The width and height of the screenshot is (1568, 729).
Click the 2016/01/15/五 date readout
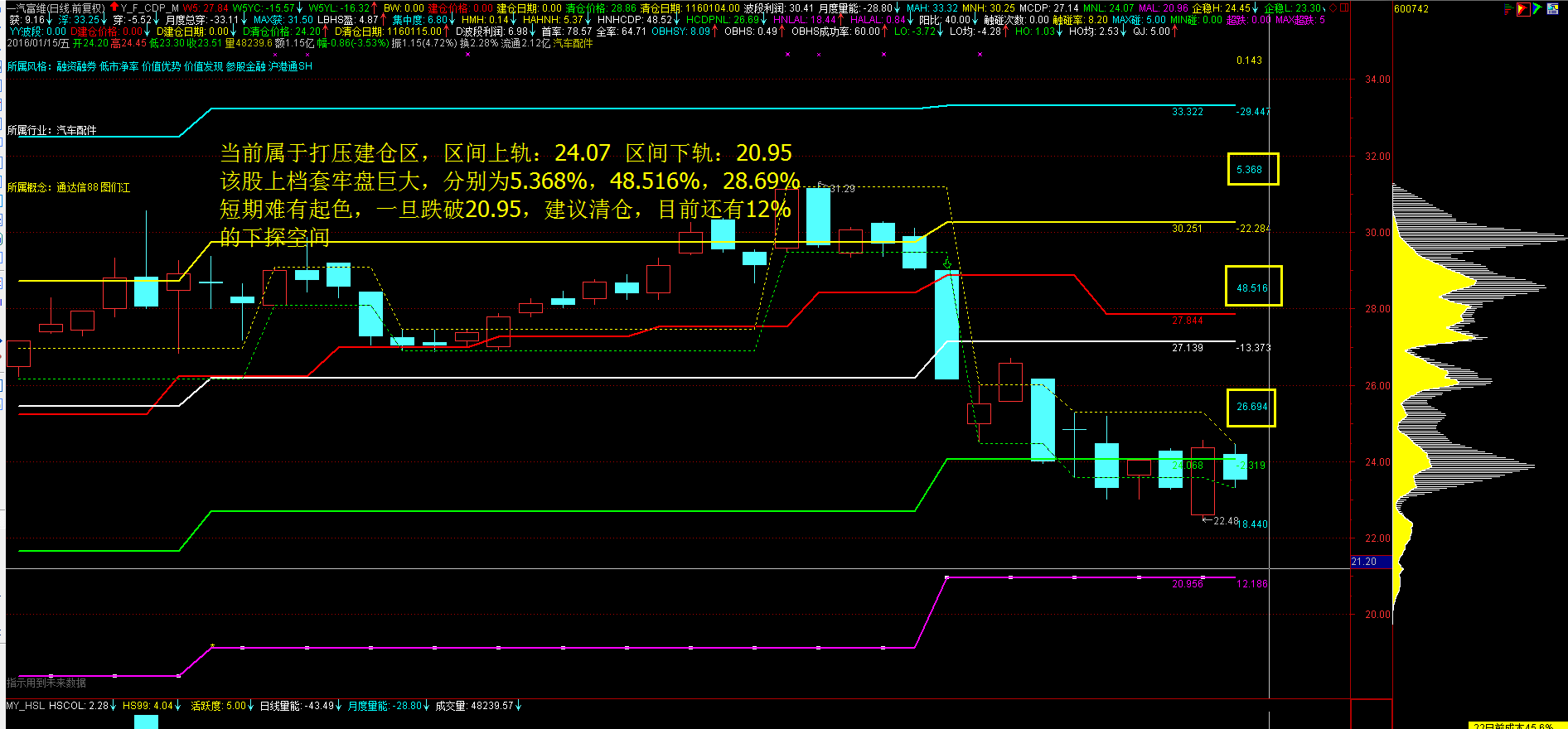click(38, 43)
